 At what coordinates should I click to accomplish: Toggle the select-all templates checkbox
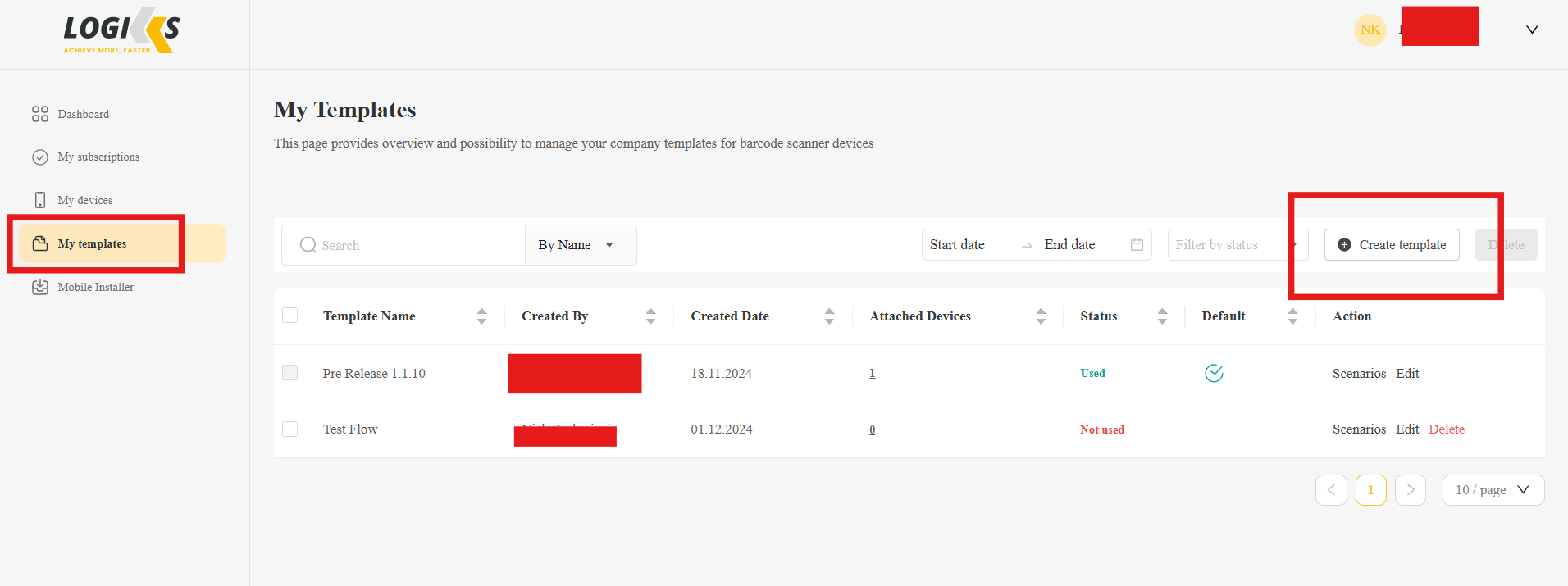point(290,316)
